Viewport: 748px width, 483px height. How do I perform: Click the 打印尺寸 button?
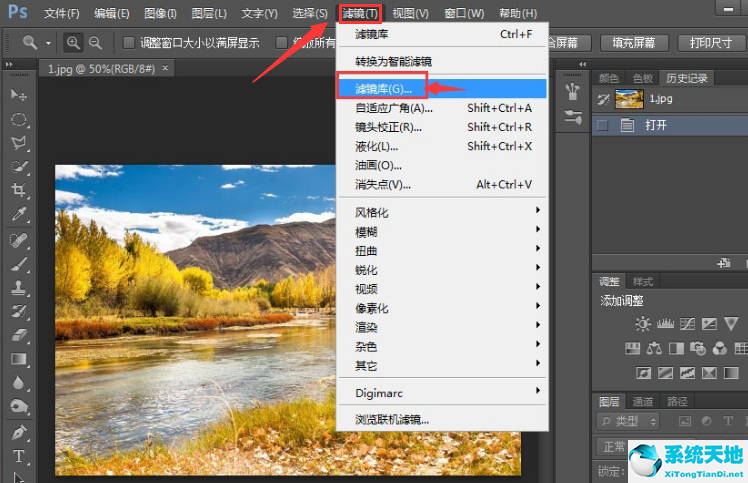[711, 43]
